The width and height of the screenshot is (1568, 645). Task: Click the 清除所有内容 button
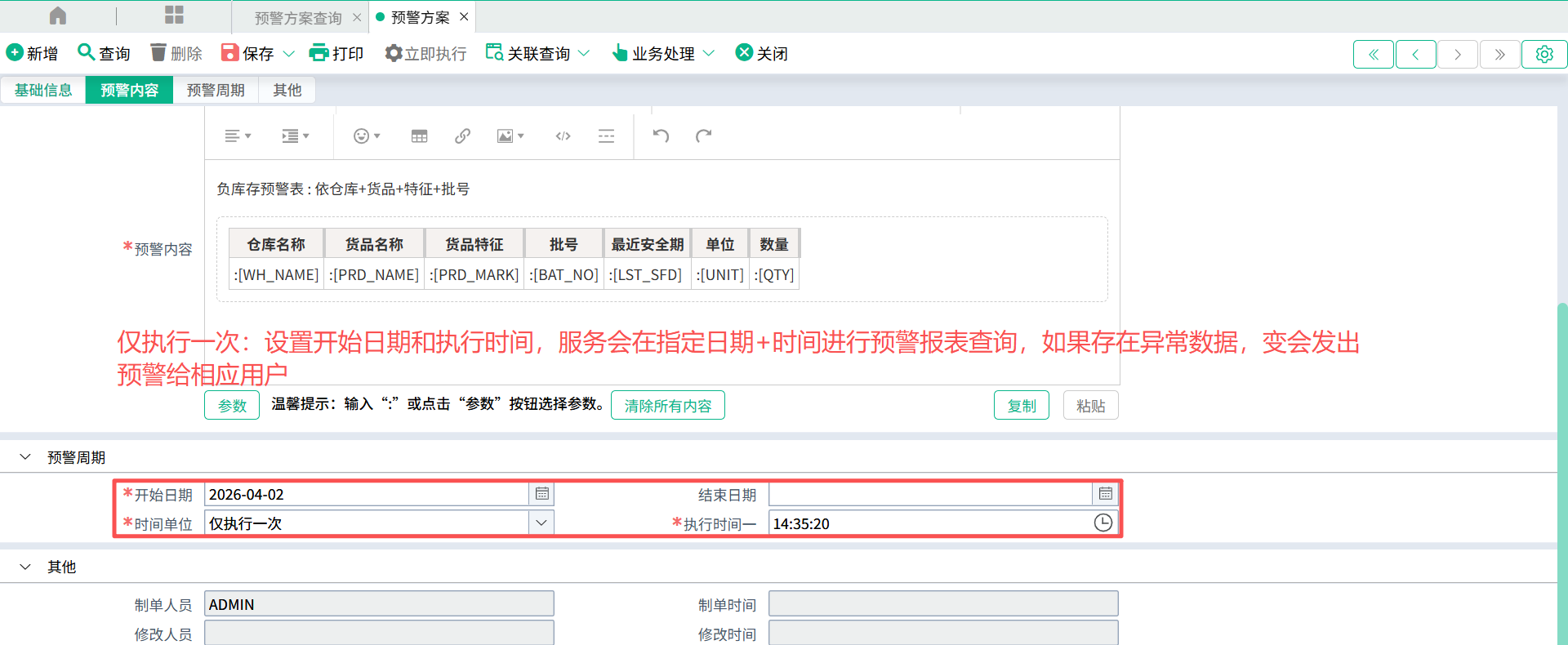point(667,406)
